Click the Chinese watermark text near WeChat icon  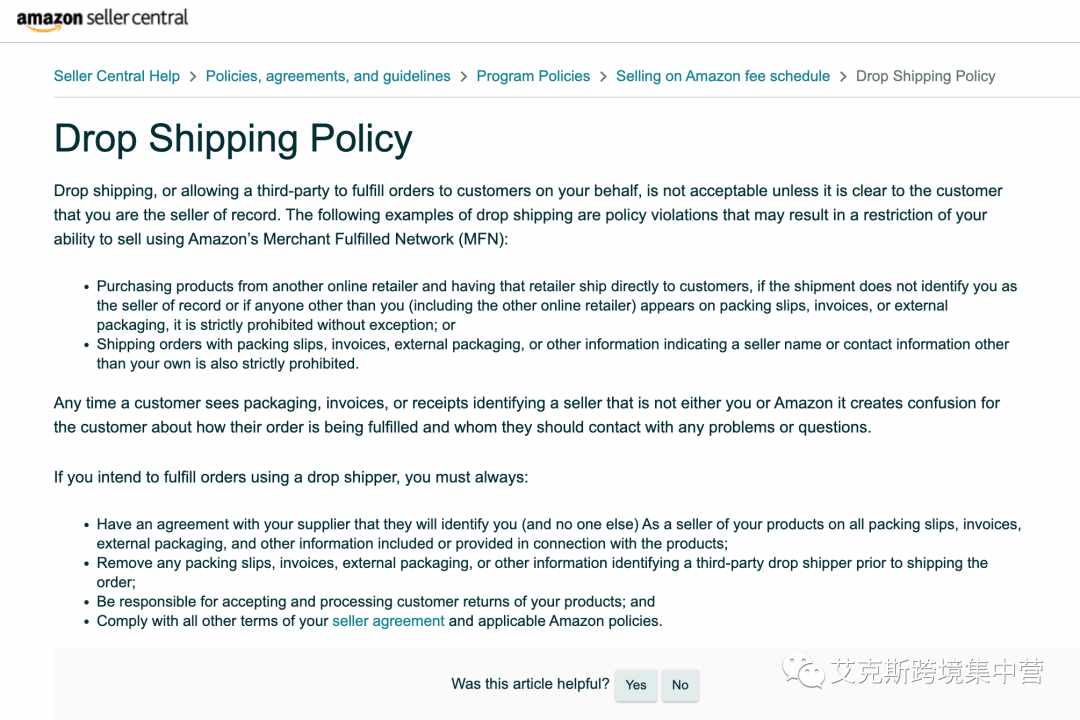point(937,671)
